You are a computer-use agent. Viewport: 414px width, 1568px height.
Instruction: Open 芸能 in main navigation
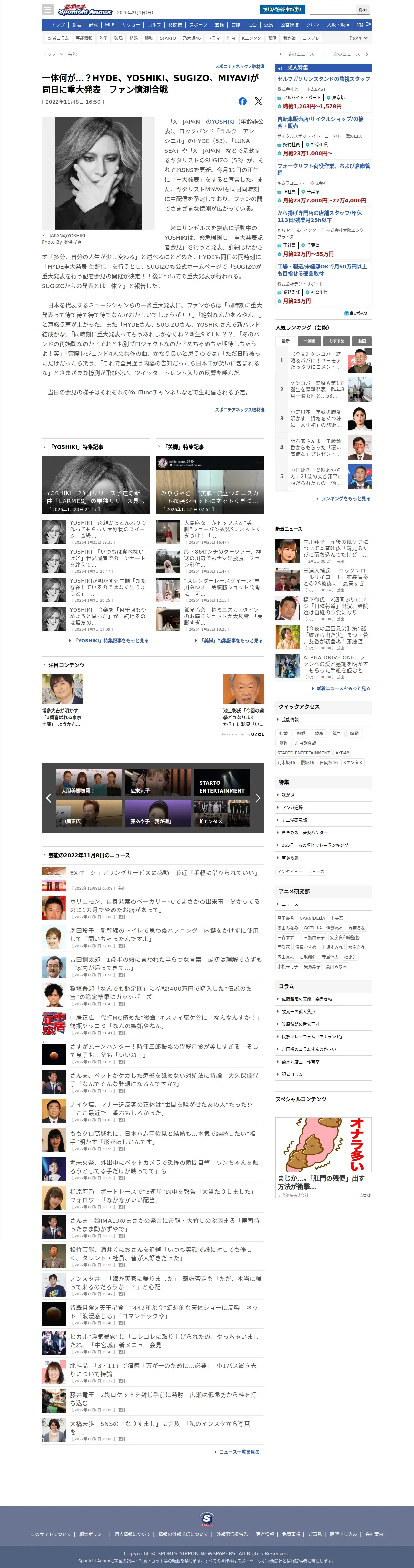236,25
